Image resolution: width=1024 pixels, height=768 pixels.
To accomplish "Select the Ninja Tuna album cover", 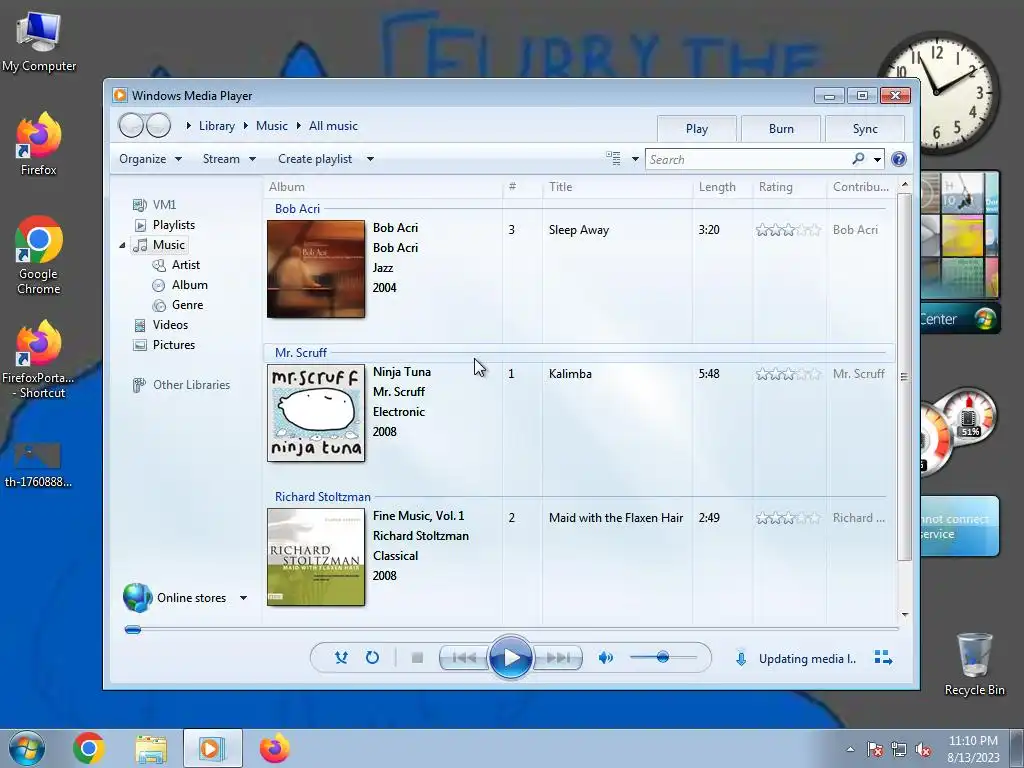I will [x=316, y=413].
